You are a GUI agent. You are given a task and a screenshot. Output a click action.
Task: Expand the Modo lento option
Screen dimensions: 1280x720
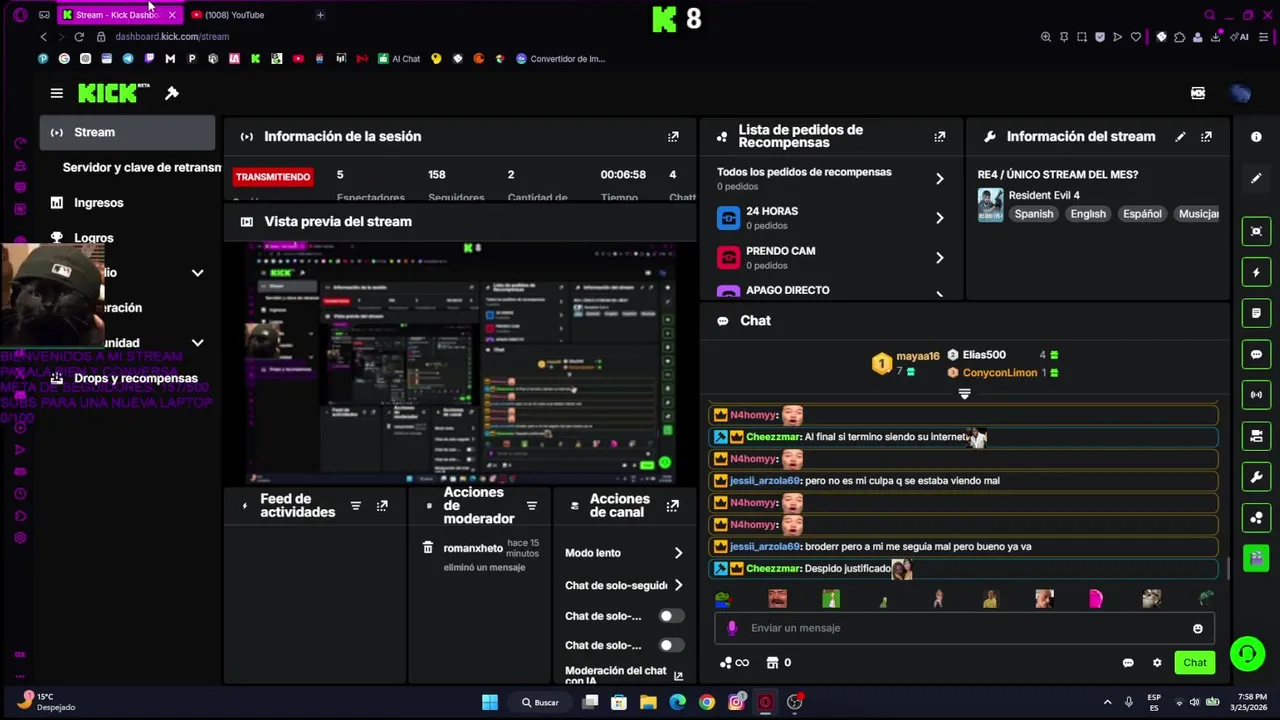click(678, 553)
